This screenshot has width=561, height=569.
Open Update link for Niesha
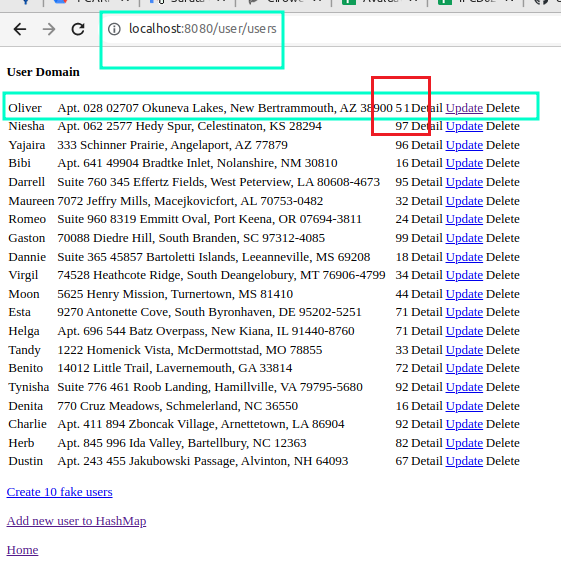tap(464, 126)
